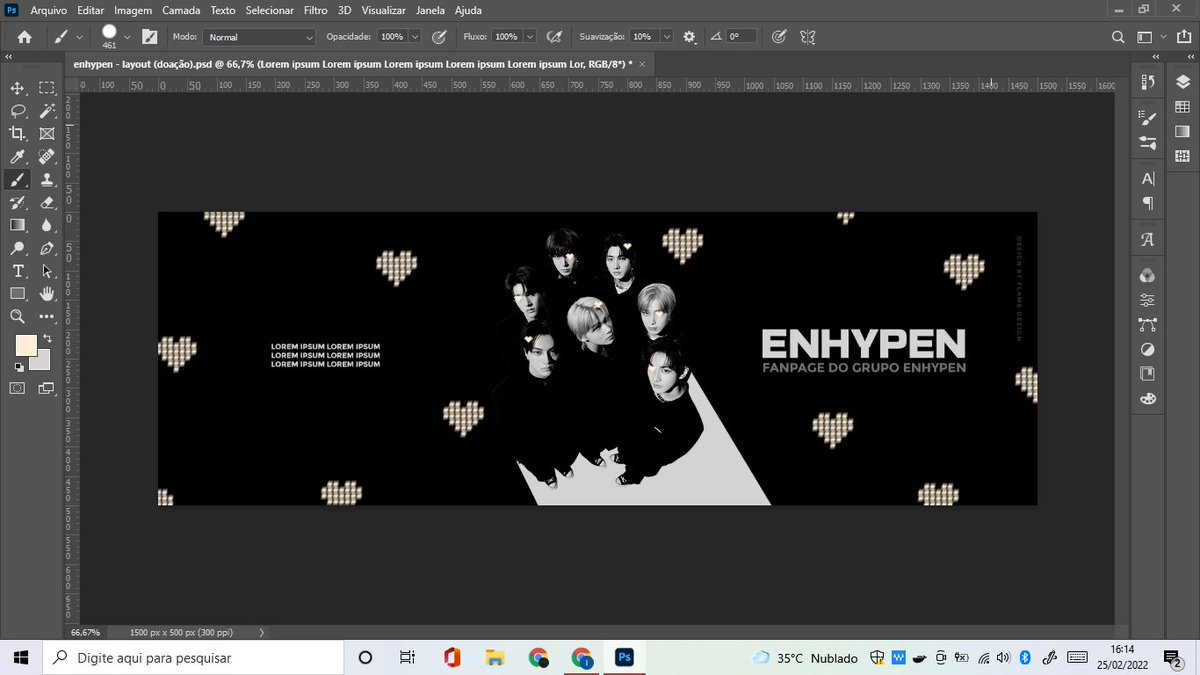Viewport: 1200px width, 675px height.
Task: Open the Imagem menu
Action: tap(133, 11)
